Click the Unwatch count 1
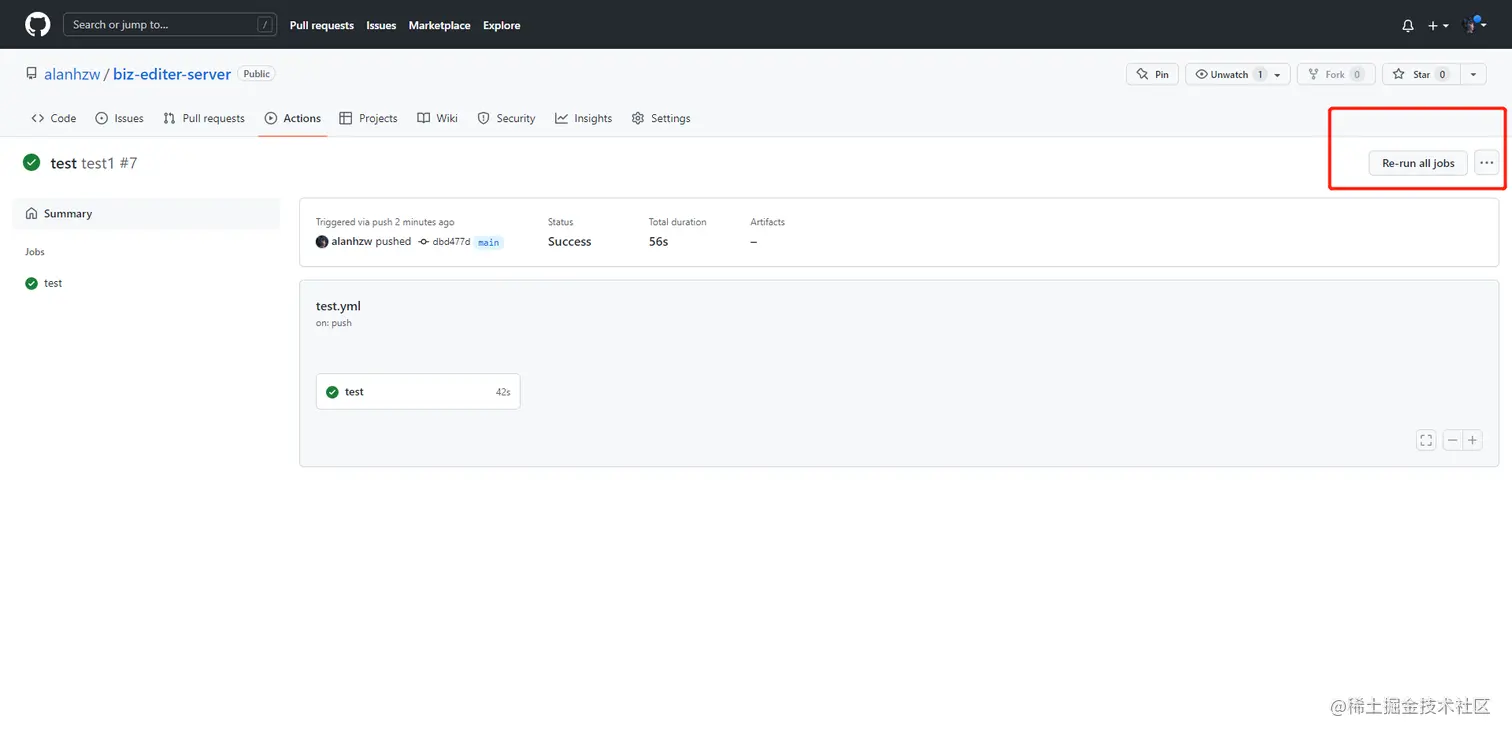Viewport: 1512px width, 738px height. pyautogui.click(x=1259, y=75)
